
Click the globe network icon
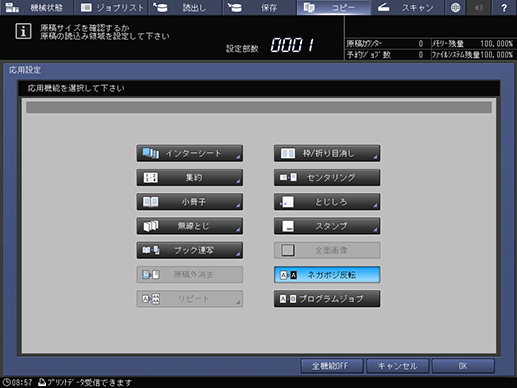click(455, 7)
